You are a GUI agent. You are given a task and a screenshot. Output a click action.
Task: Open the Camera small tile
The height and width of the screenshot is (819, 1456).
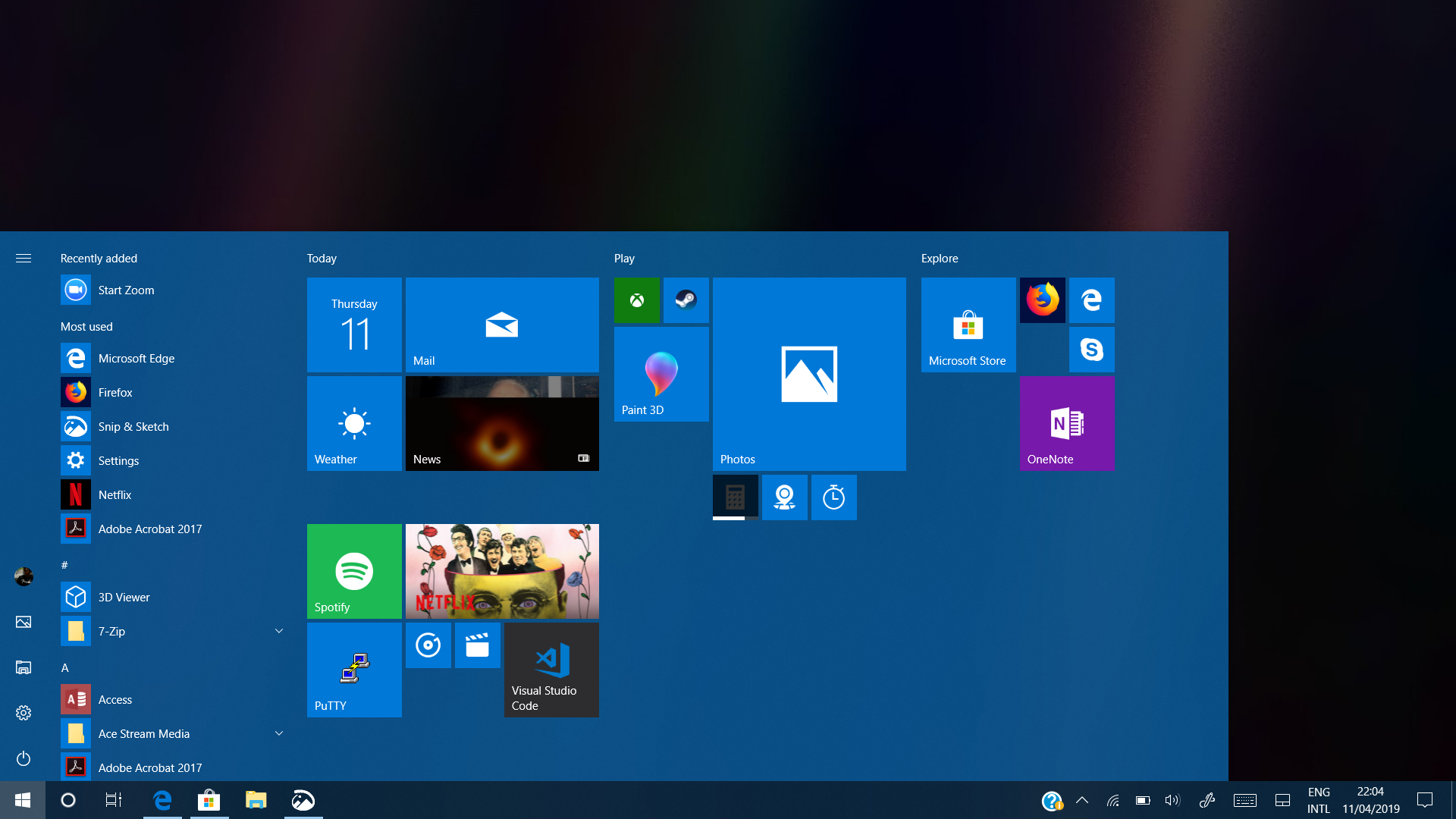click(785, 497)
